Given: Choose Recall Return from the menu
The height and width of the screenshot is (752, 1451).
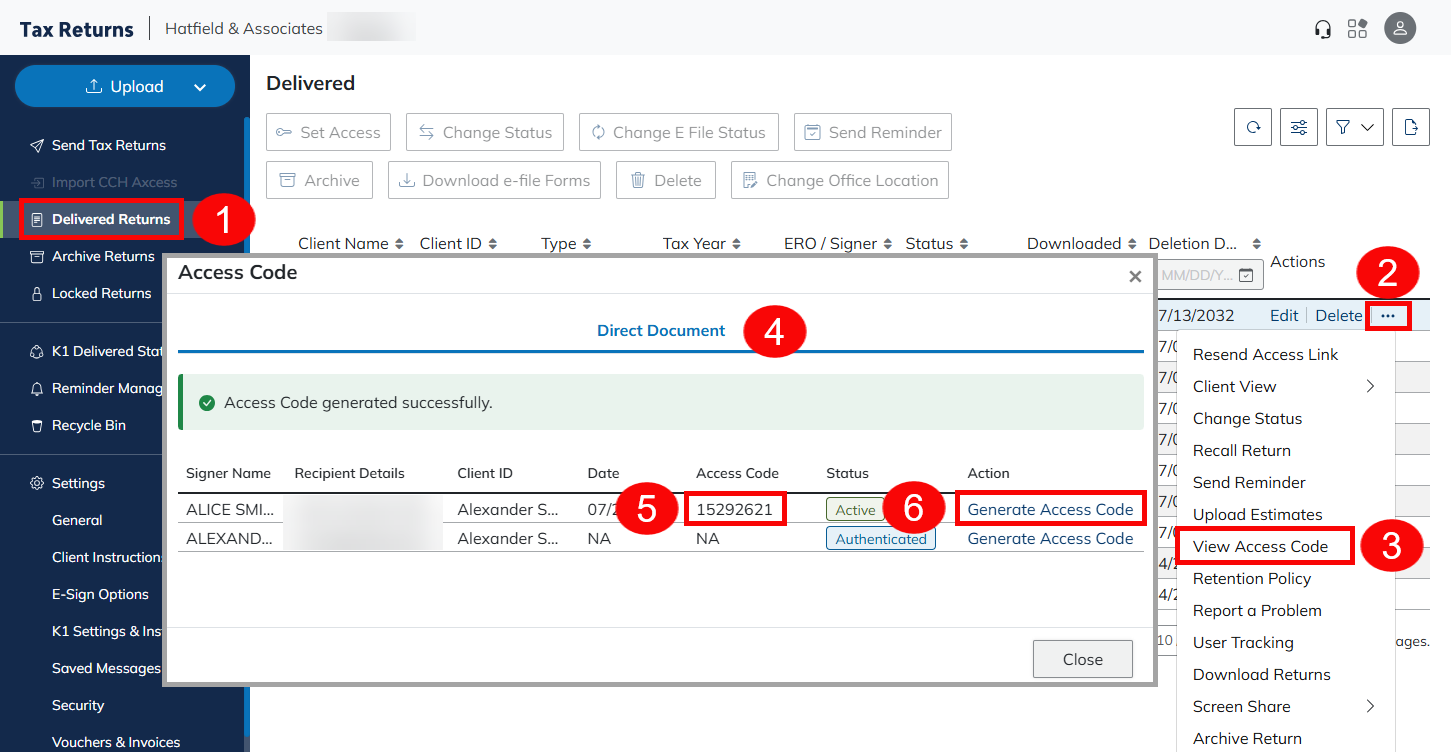Looking at the screenshot, I should click(x=1241, y=451).
